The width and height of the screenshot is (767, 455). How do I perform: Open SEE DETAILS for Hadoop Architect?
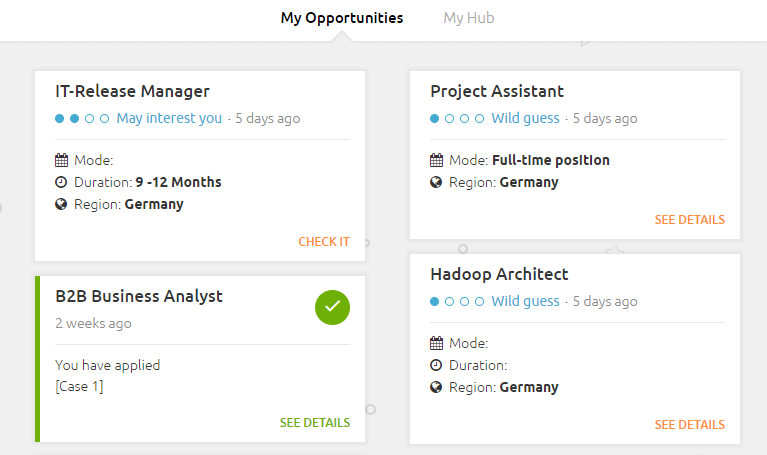coord(690,425)
